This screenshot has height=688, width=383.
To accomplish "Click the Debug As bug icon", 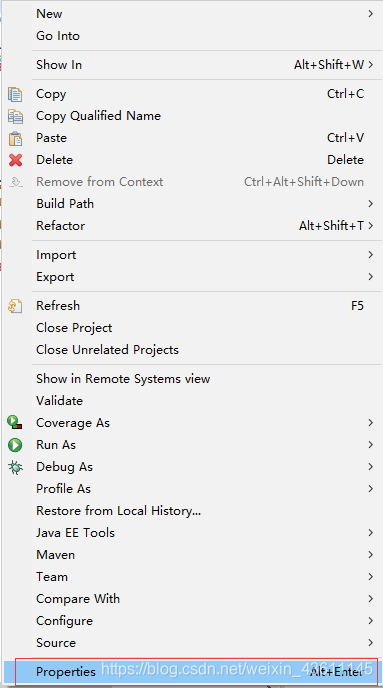I will 15,467.
